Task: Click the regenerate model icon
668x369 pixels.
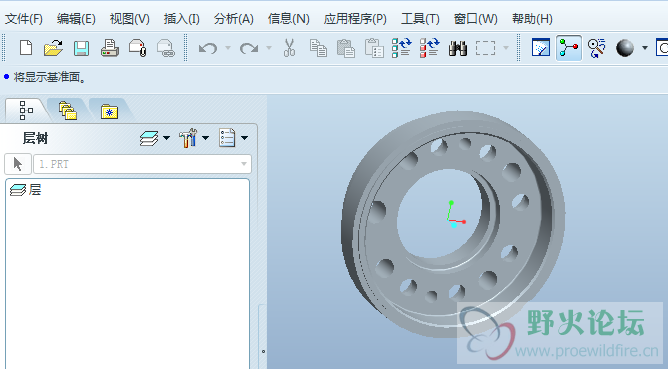Action: pyautogui.click(x=401, y=48)
